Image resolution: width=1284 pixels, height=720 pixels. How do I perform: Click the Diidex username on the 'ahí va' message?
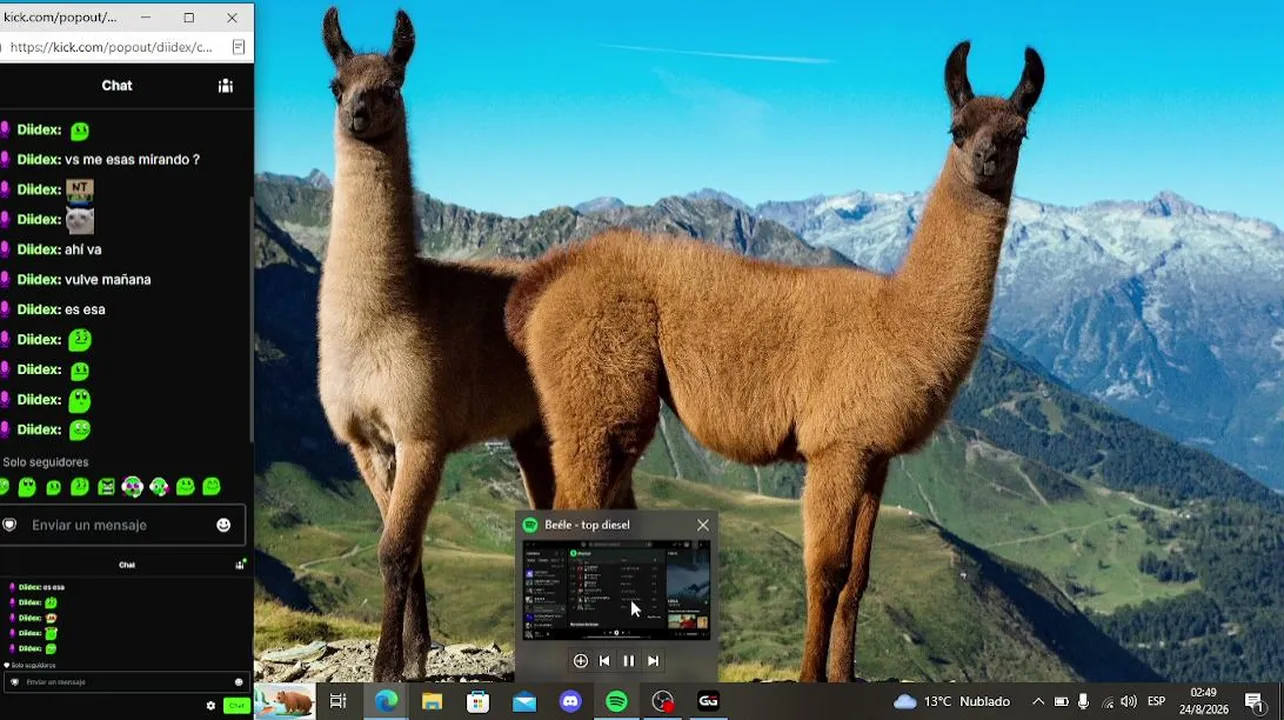(x=39, y=249)
